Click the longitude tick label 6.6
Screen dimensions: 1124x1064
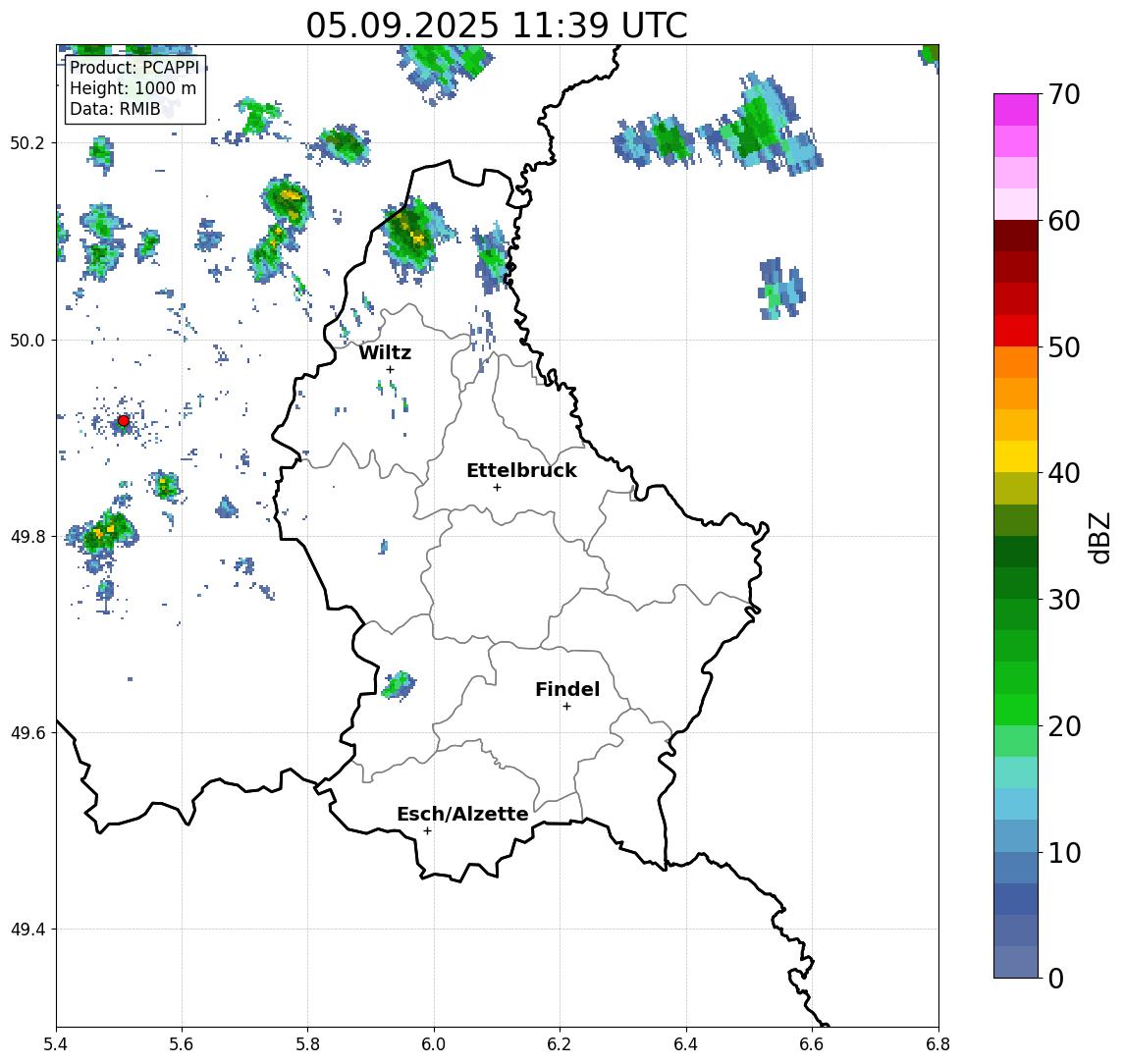coord(812,1044)
